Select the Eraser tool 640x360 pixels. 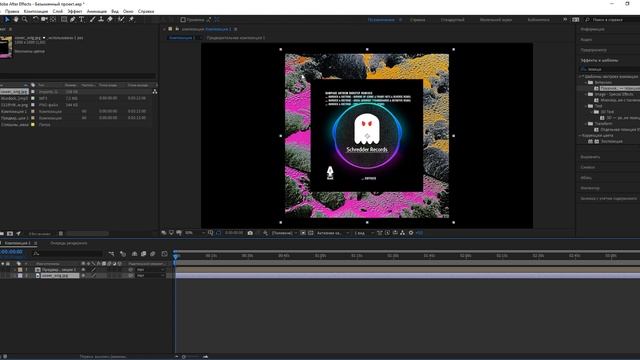pos(110,20)
